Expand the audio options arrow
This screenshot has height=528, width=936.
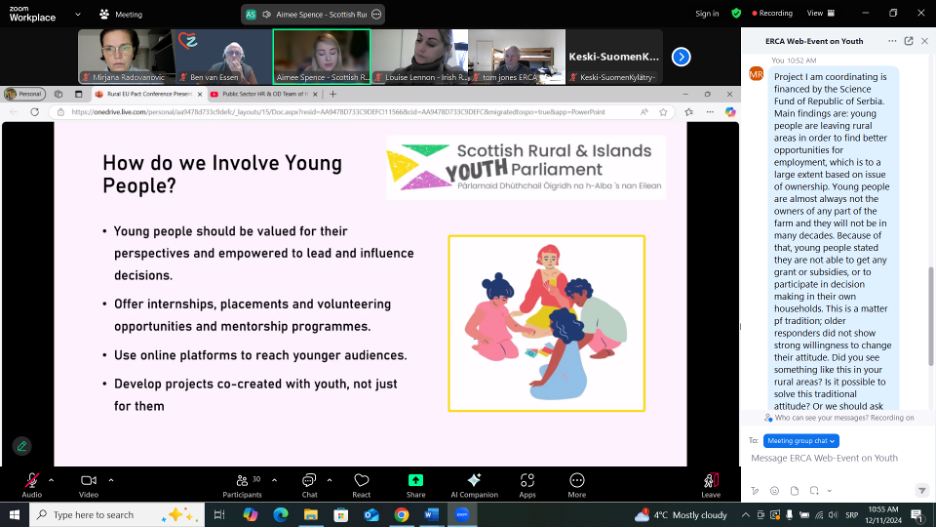click(52, 479)
